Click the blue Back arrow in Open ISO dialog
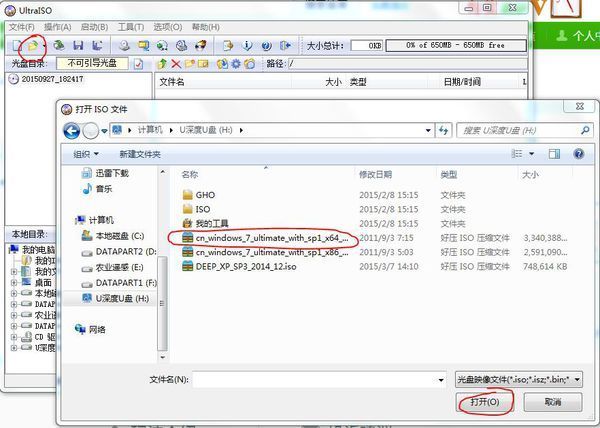 (72, 131)
